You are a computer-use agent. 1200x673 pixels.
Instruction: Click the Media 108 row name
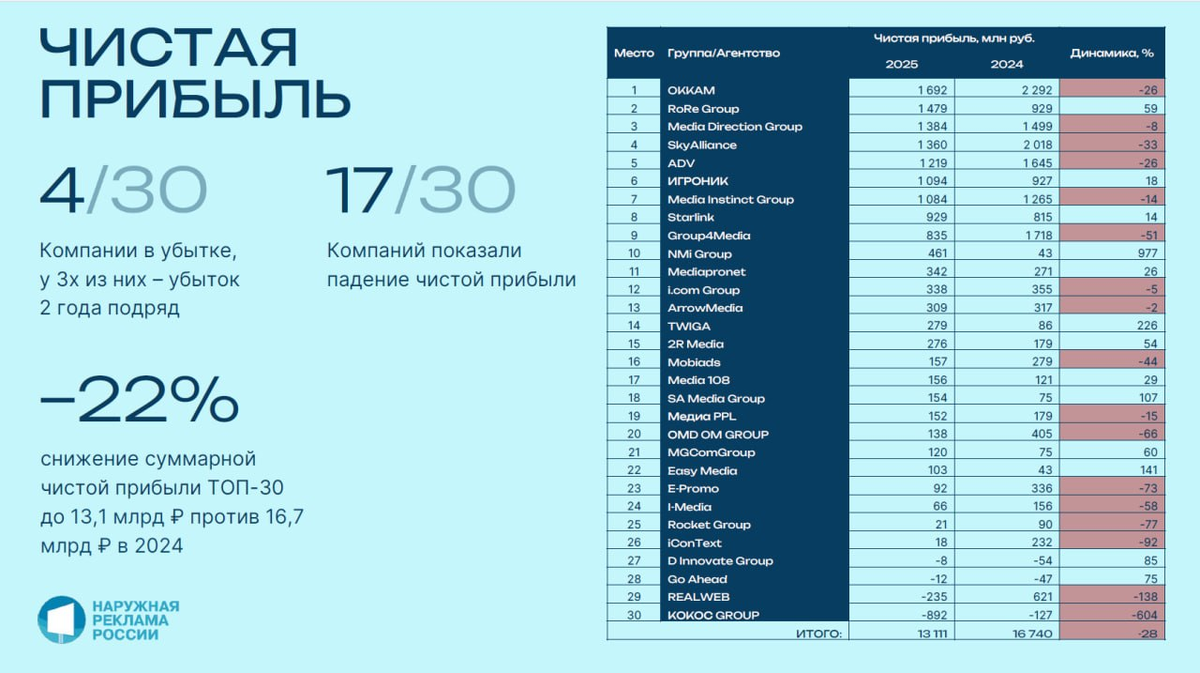click(x=698, y=380)
